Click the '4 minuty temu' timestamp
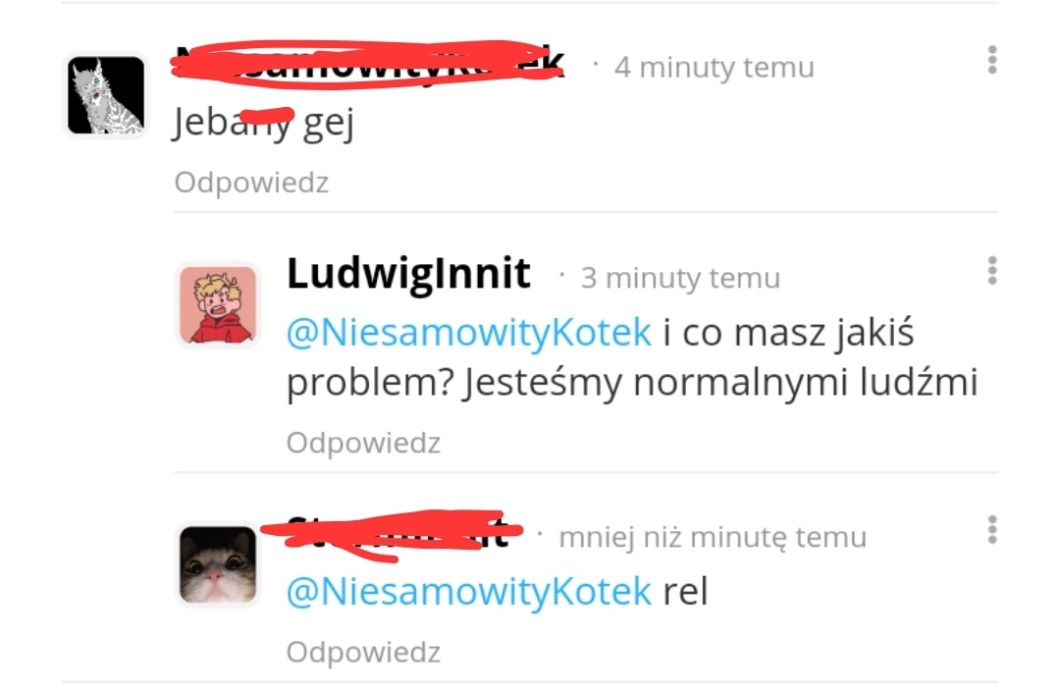This screenshot has height=689, width=1060. pos(714,68)
